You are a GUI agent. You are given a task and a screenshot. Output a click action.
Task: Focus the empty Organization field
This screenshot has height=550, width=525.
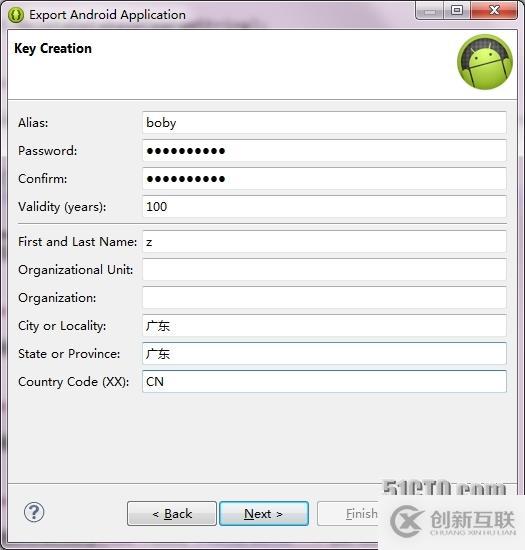(324, 298)
